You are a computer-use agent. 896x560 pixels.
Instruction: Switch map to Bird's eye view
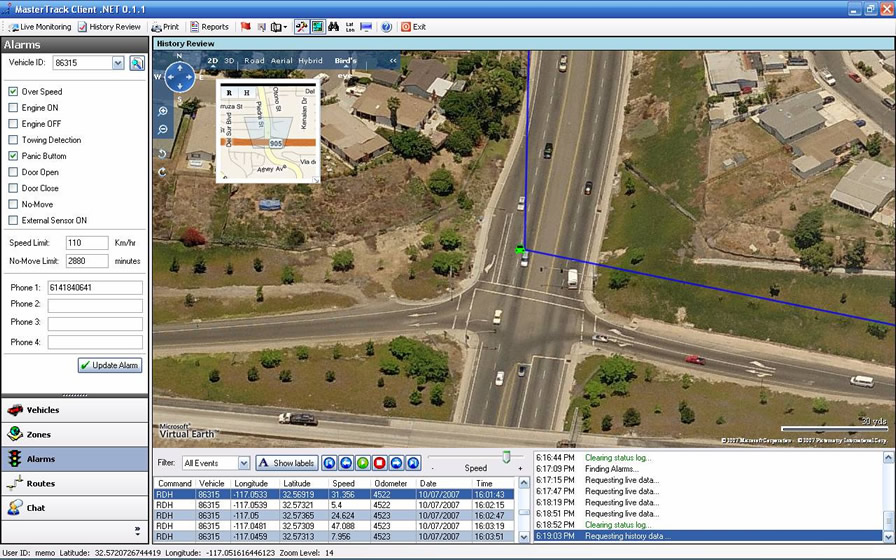[345, 61]
